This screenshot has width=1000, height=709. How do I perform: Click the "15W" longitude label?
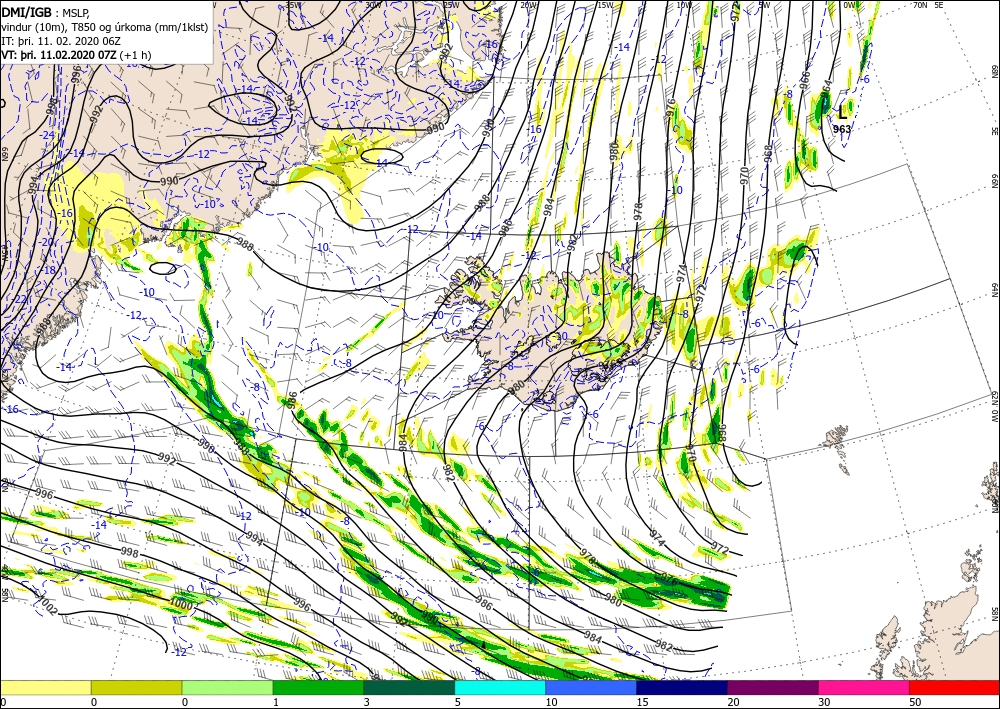pos(605,5)
